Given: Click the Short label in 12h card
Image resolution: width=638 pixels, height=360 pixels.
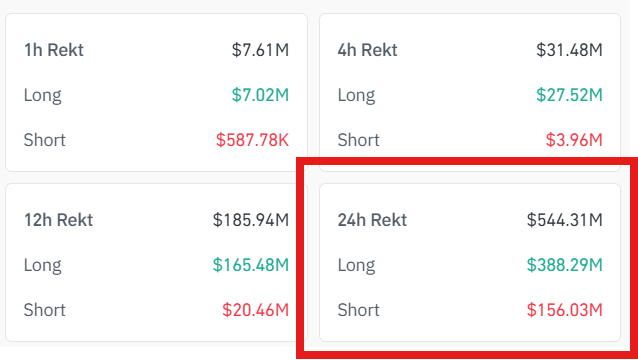Looking at the screenshot, I should click(x=45, y=310).
